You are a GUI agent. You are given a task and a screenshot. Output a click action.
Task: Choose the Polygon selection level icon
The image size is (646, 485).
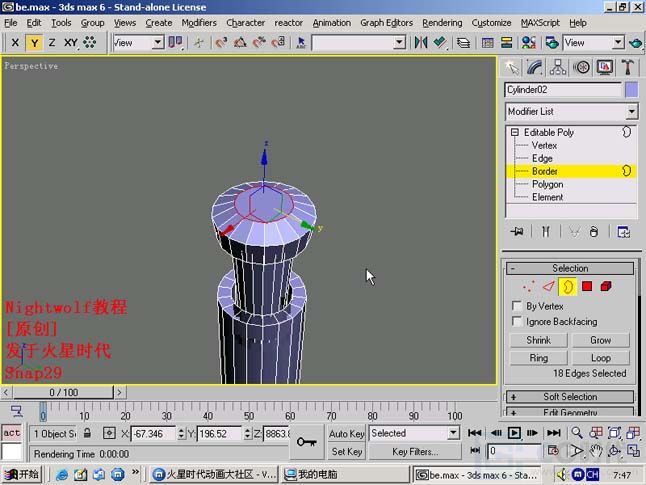click(587, 286)
